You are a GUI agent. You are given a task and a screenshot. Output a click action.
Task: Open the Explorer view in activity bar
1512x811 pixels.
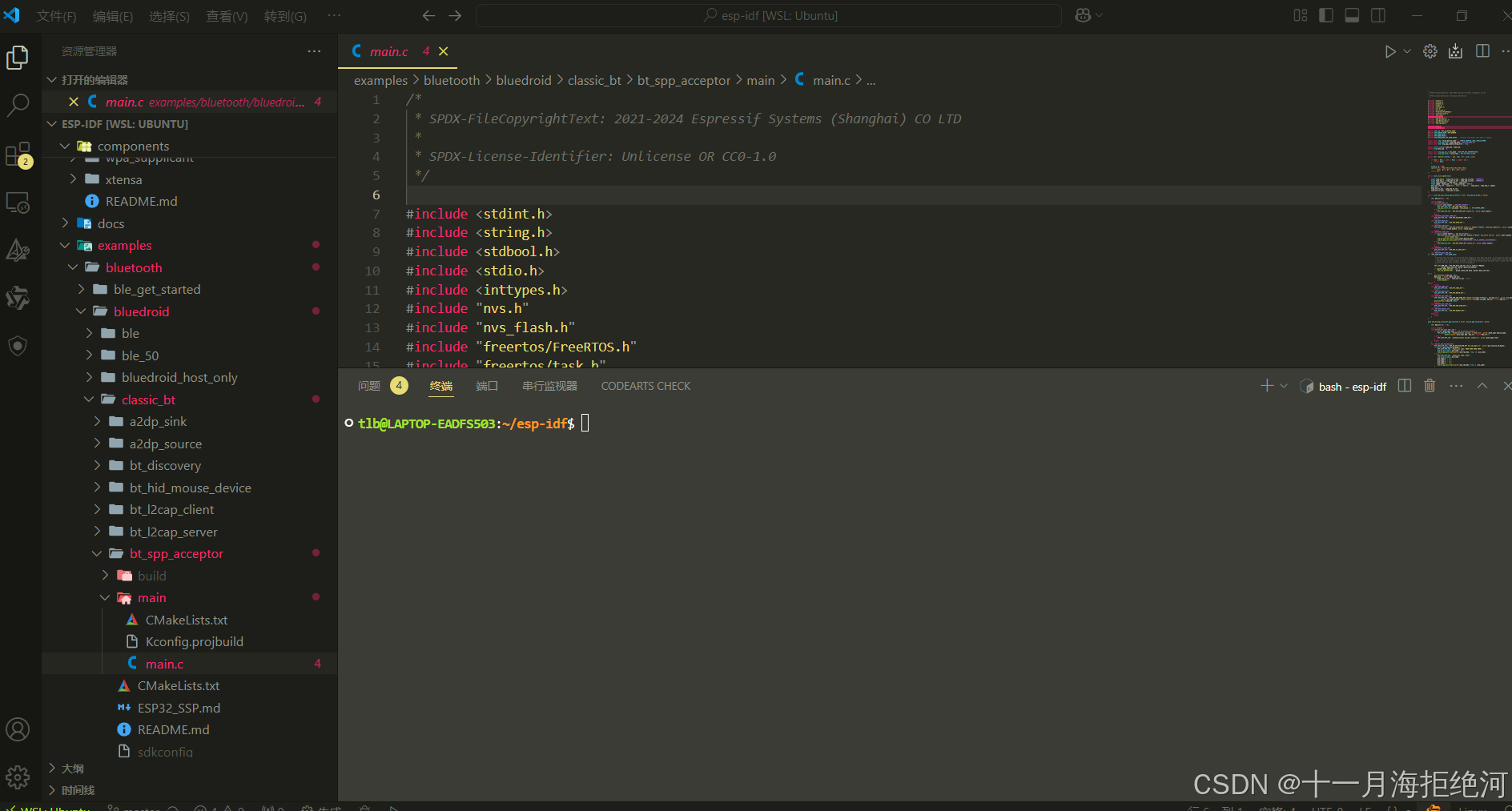[18, 58]
